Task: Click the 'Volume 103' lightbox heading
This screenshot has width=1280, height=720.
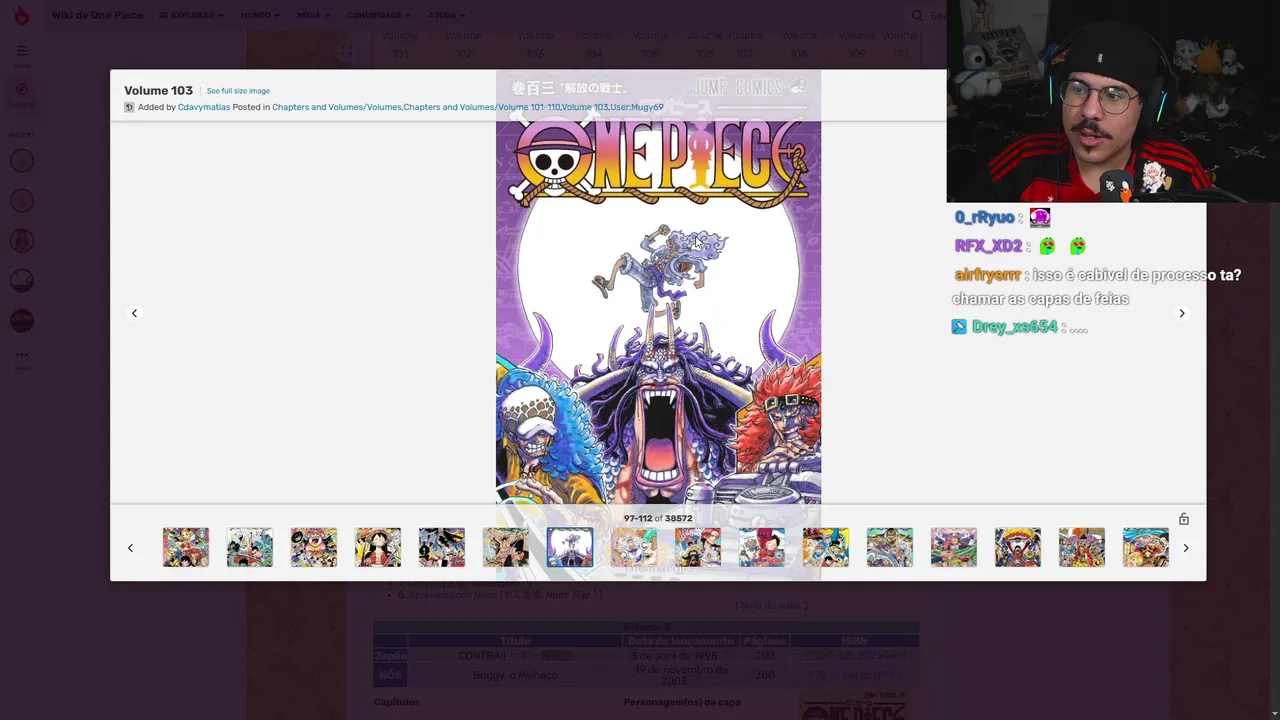Action: (158, 90)
